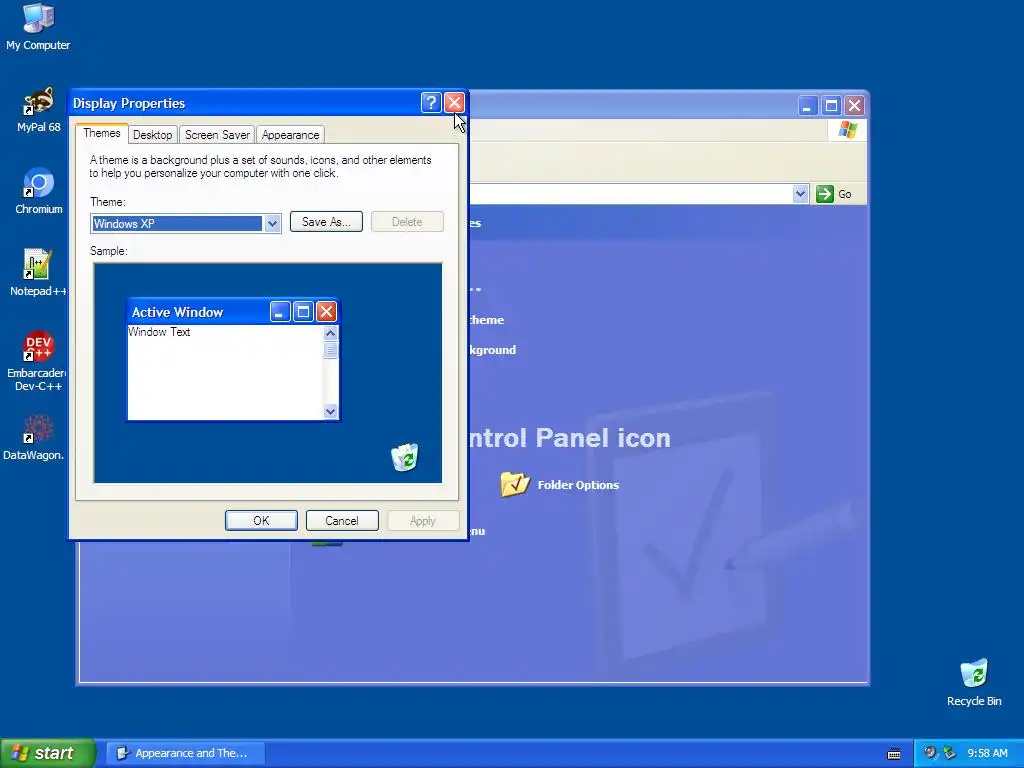Switch to the Themes tab
The width and height of the screenshot is (1024, 768).
[x=101, y=133]
